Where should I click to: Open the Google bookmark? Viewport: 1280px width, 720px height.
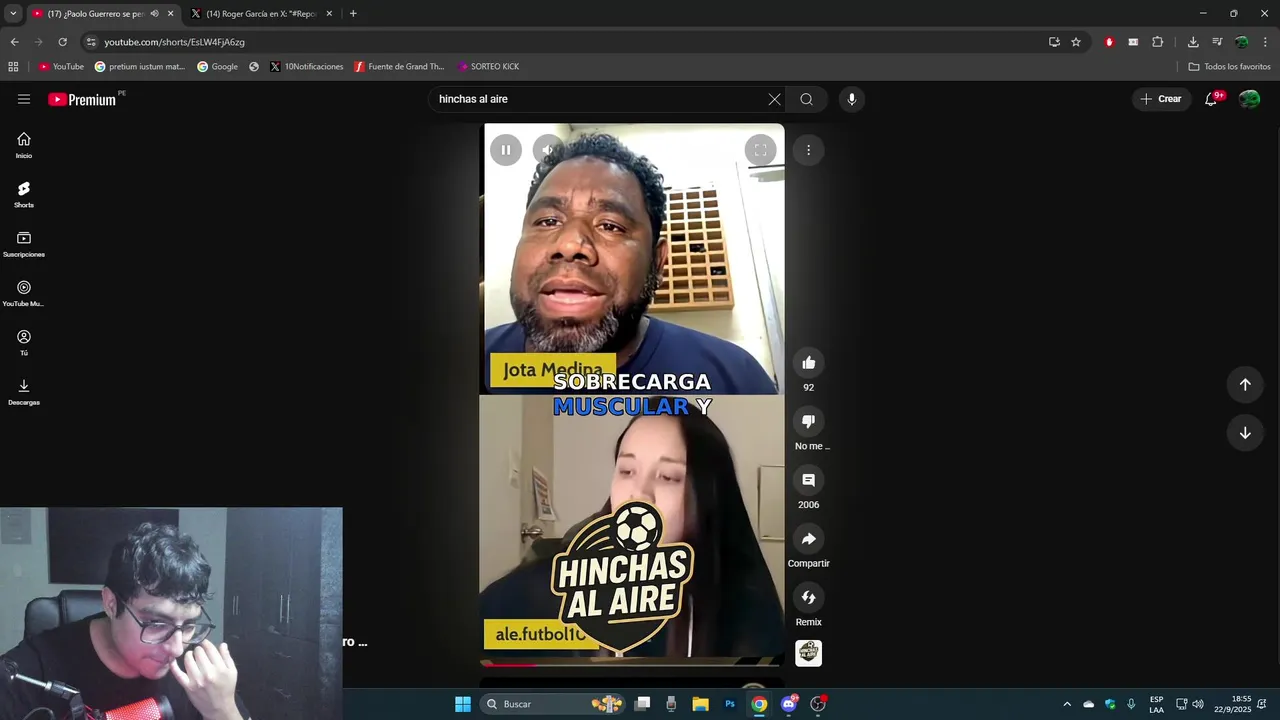[218, 67]
